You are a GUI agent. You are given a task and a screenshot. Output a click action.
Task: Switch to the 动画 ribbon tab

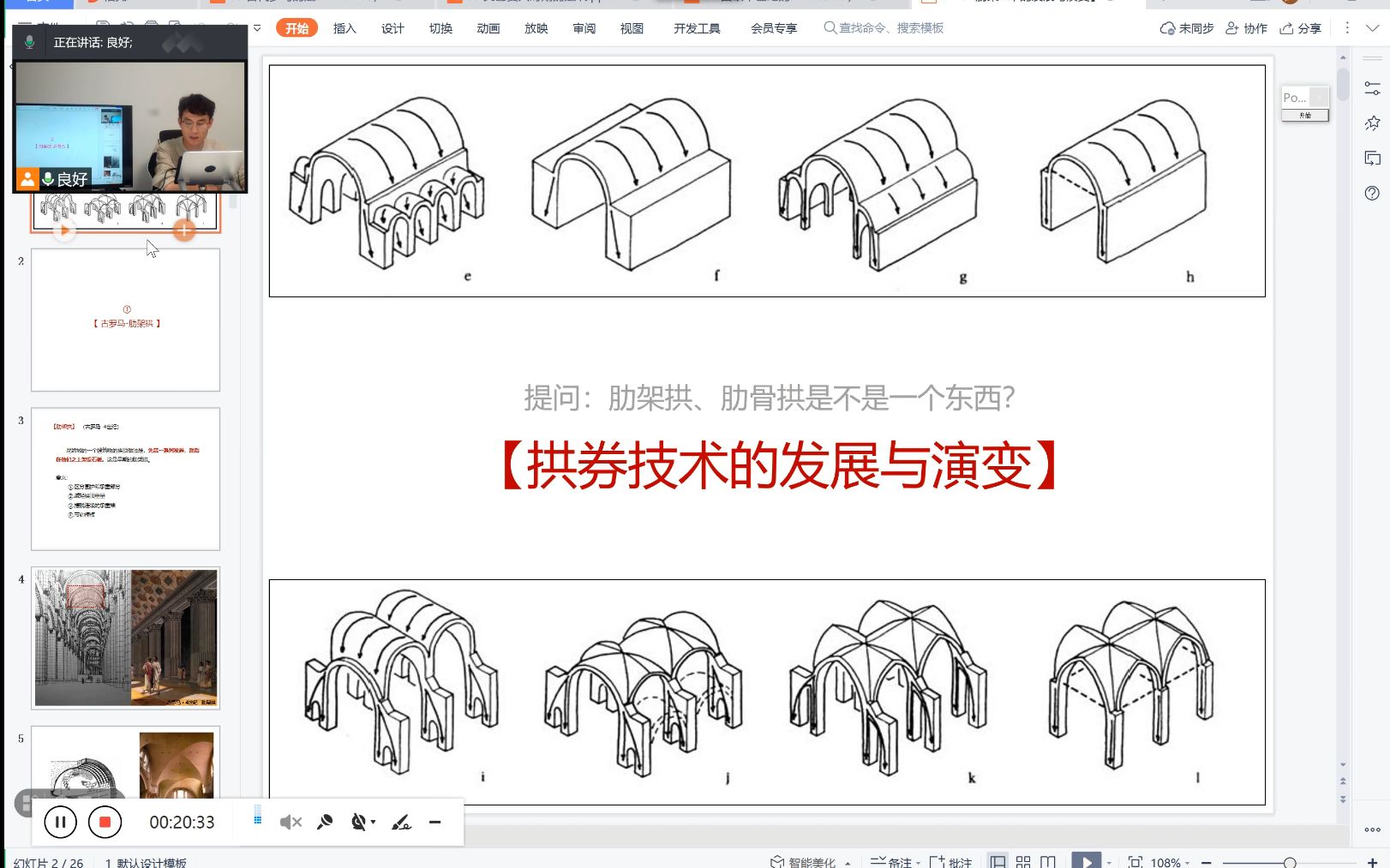[x=488, y=28]
